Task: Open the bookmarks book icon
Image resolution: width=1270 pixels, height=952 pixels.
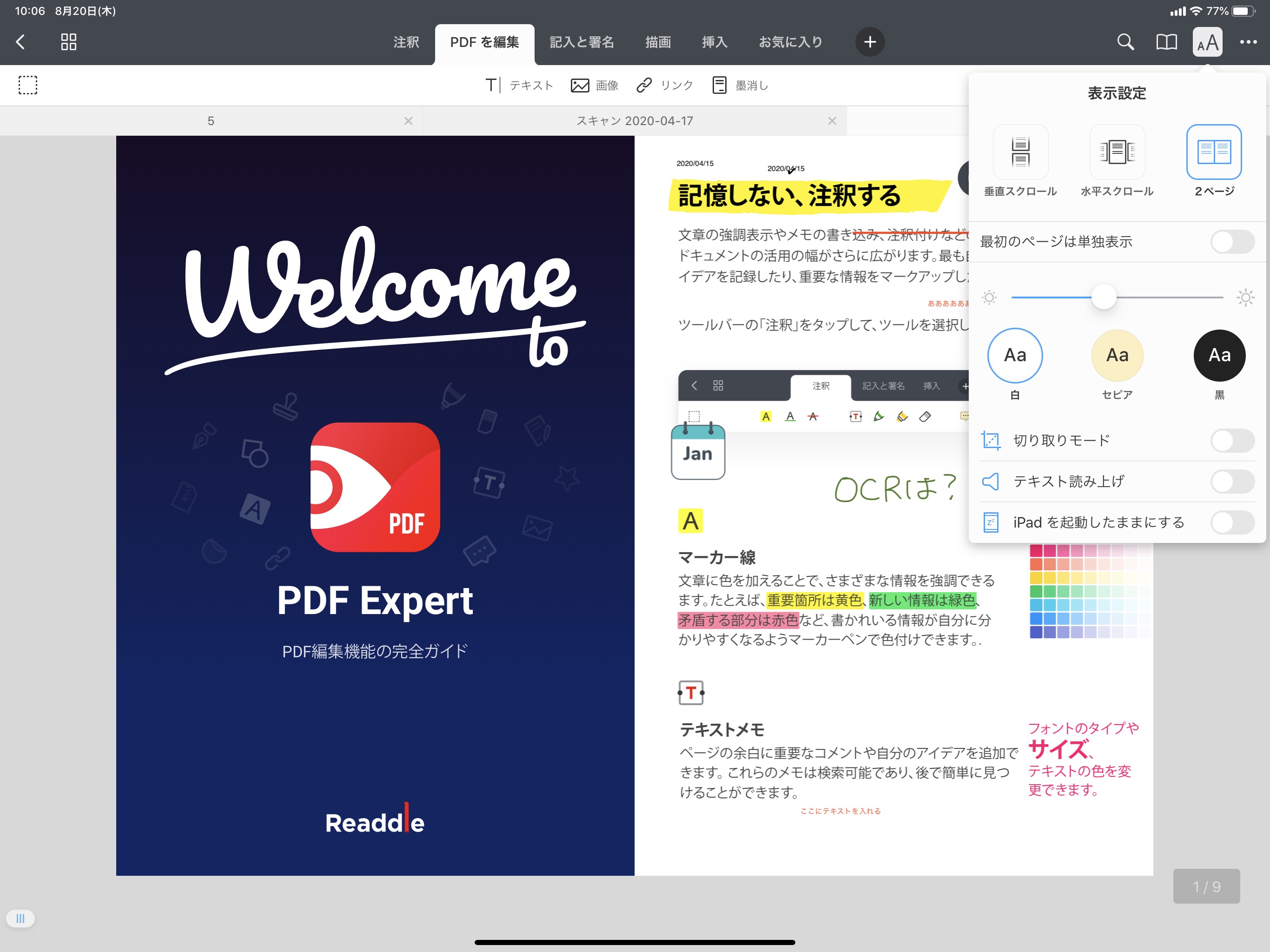Action: coord(1166,42)
